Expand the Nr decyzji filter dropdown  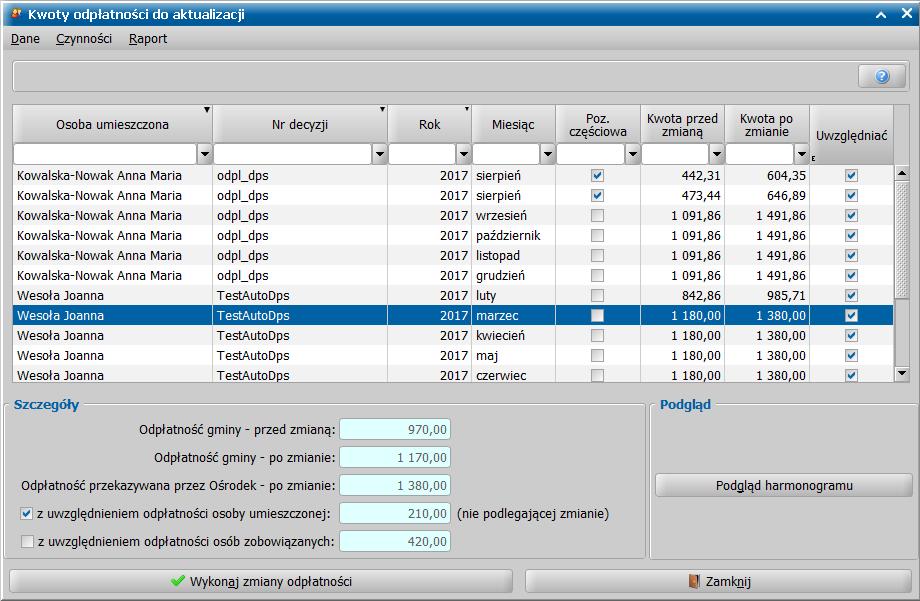(x=380, y=154)
